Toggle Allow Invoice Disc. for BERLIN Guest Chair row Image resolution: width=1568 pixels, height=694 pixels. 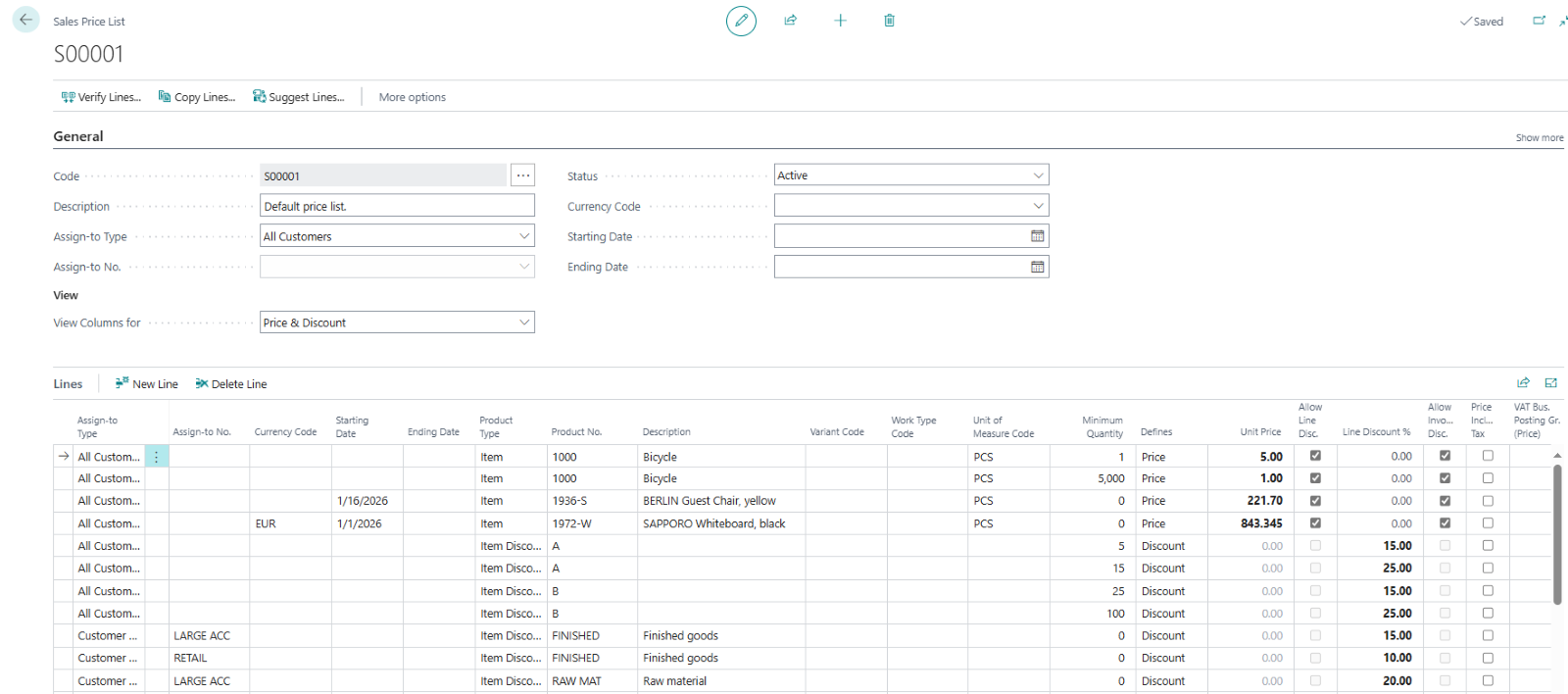pyautogui.click(x=1445, y=501)
